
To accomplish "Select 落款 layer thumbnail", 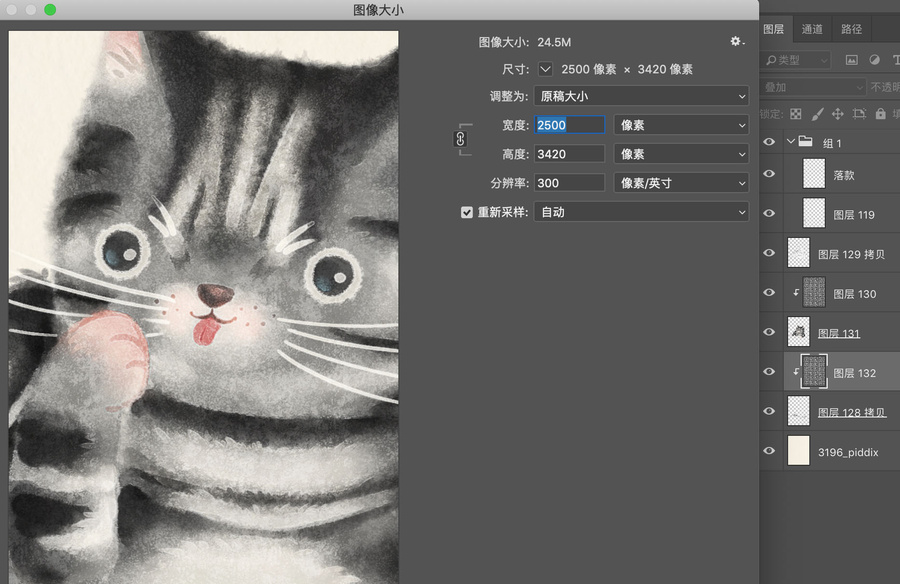I will (814, 173).
